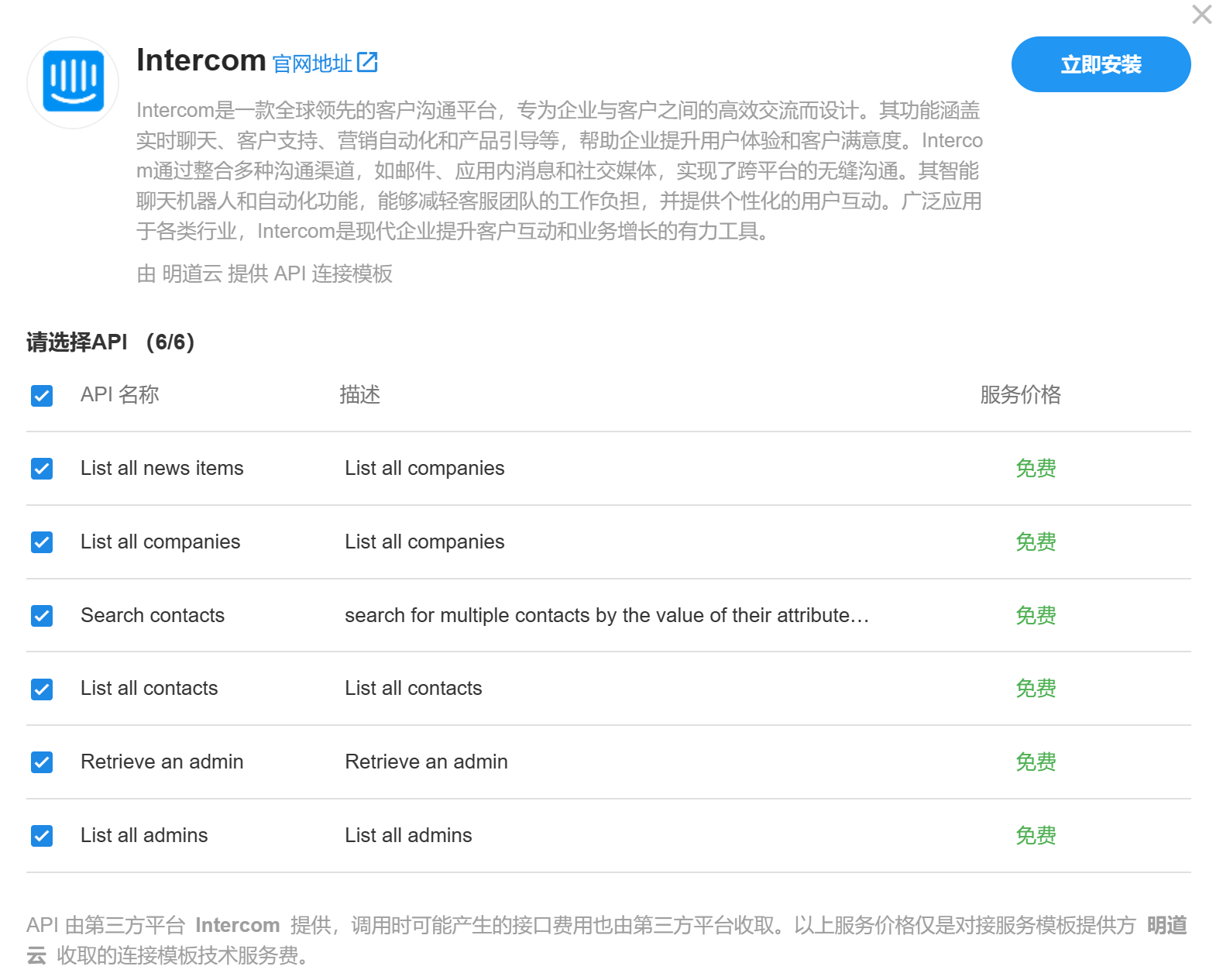Viewport: 1223px width, 980px height.
Task: Click the 'List all contacts' description cell
Action: coord(414,688)
